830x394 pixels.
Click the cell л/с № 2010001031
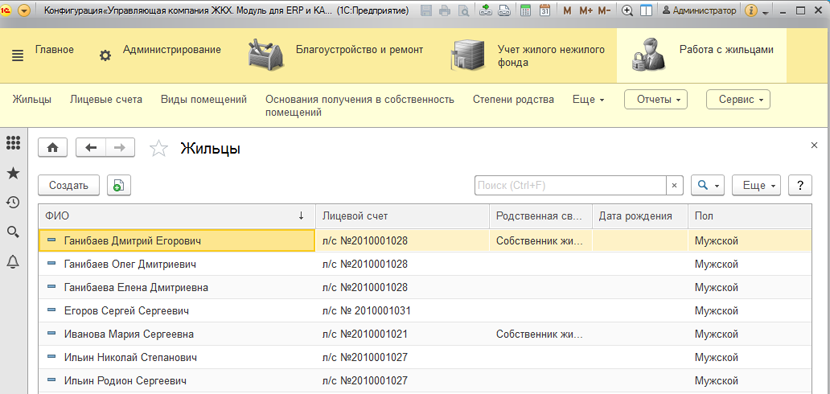(x=402, y=310)
